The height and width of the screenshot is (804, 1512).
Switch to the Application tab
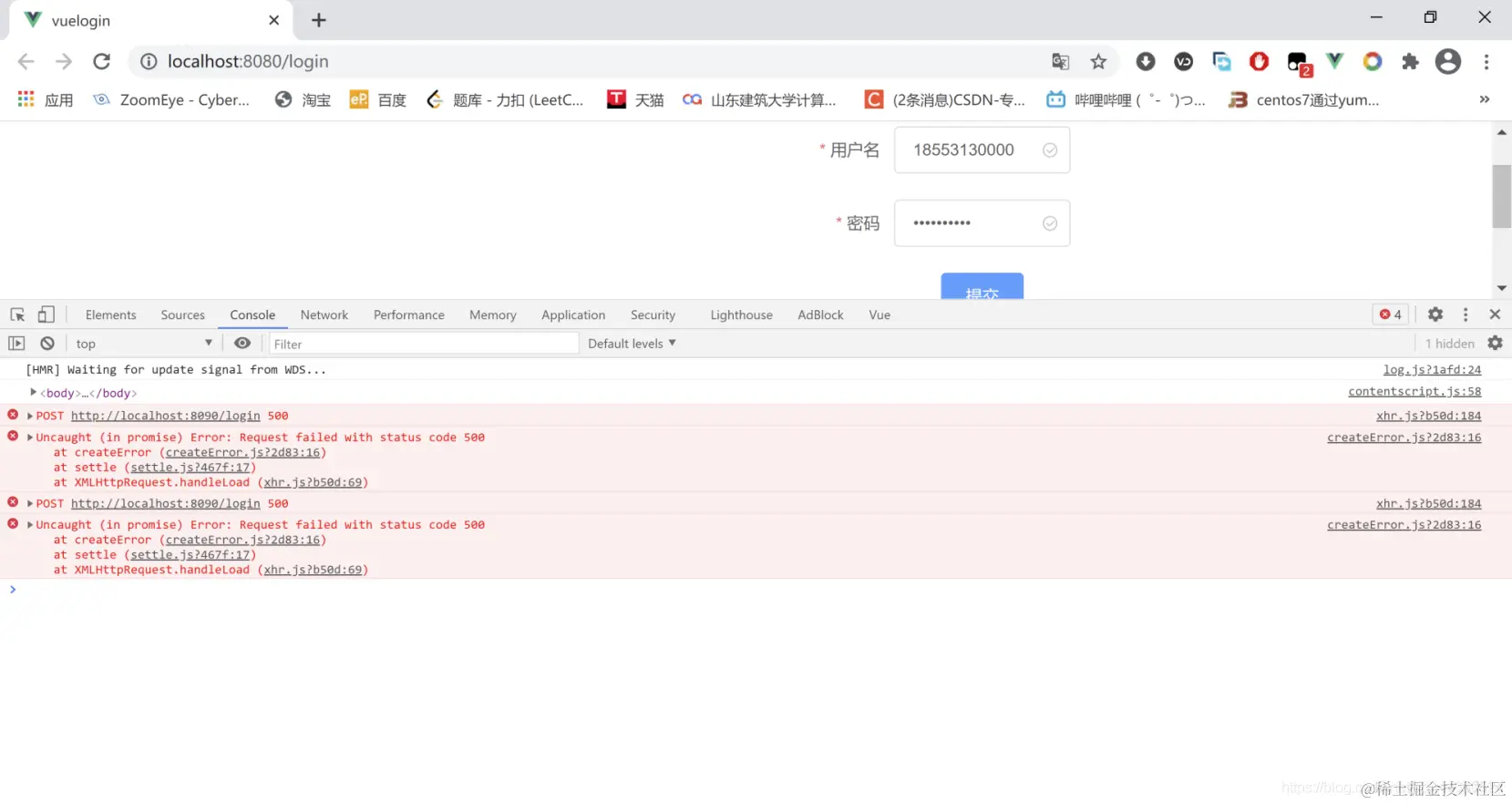coord(573,314)
